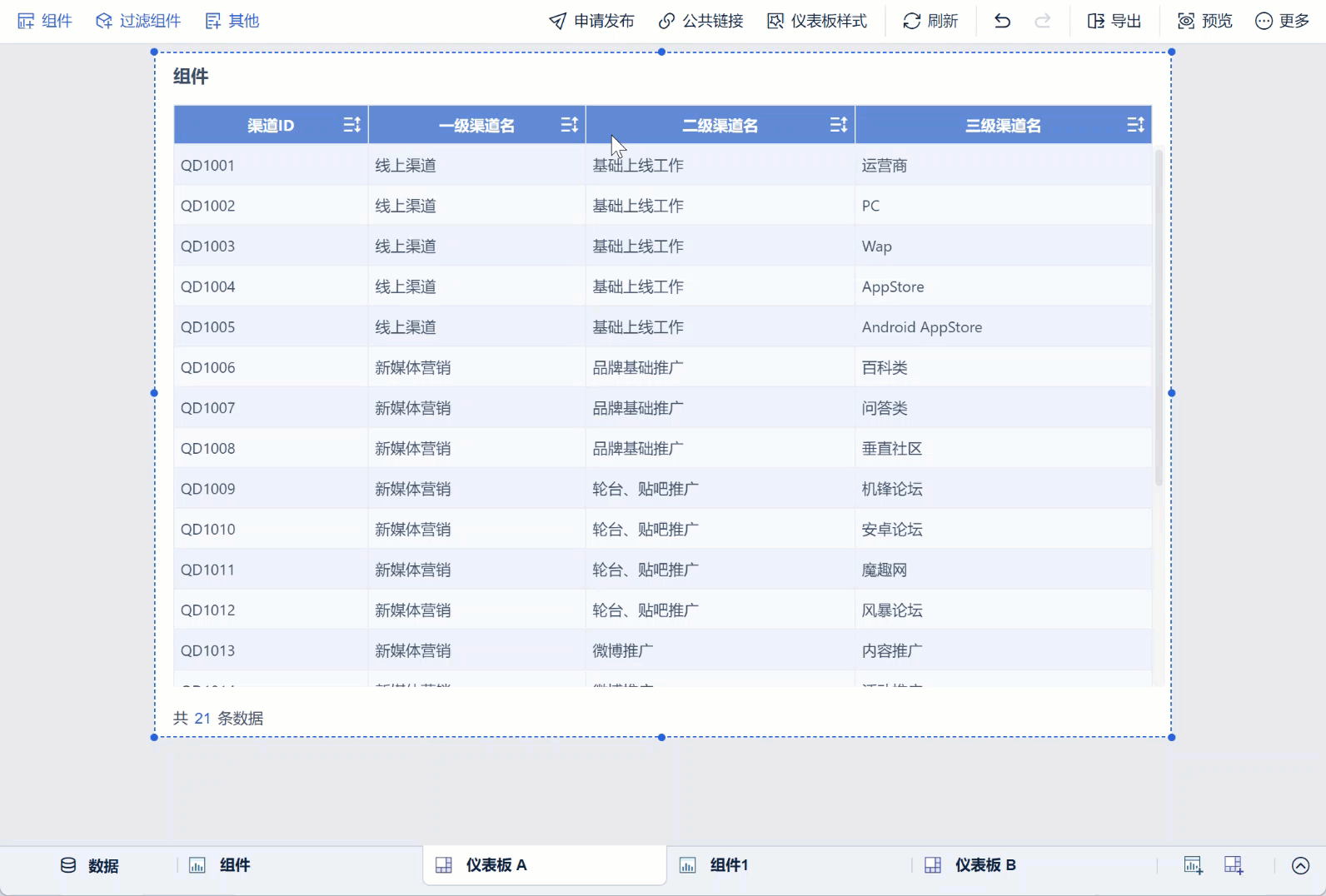The image size is (1326, 896).
Task: Undo the last action
Action: [1002, 21]
